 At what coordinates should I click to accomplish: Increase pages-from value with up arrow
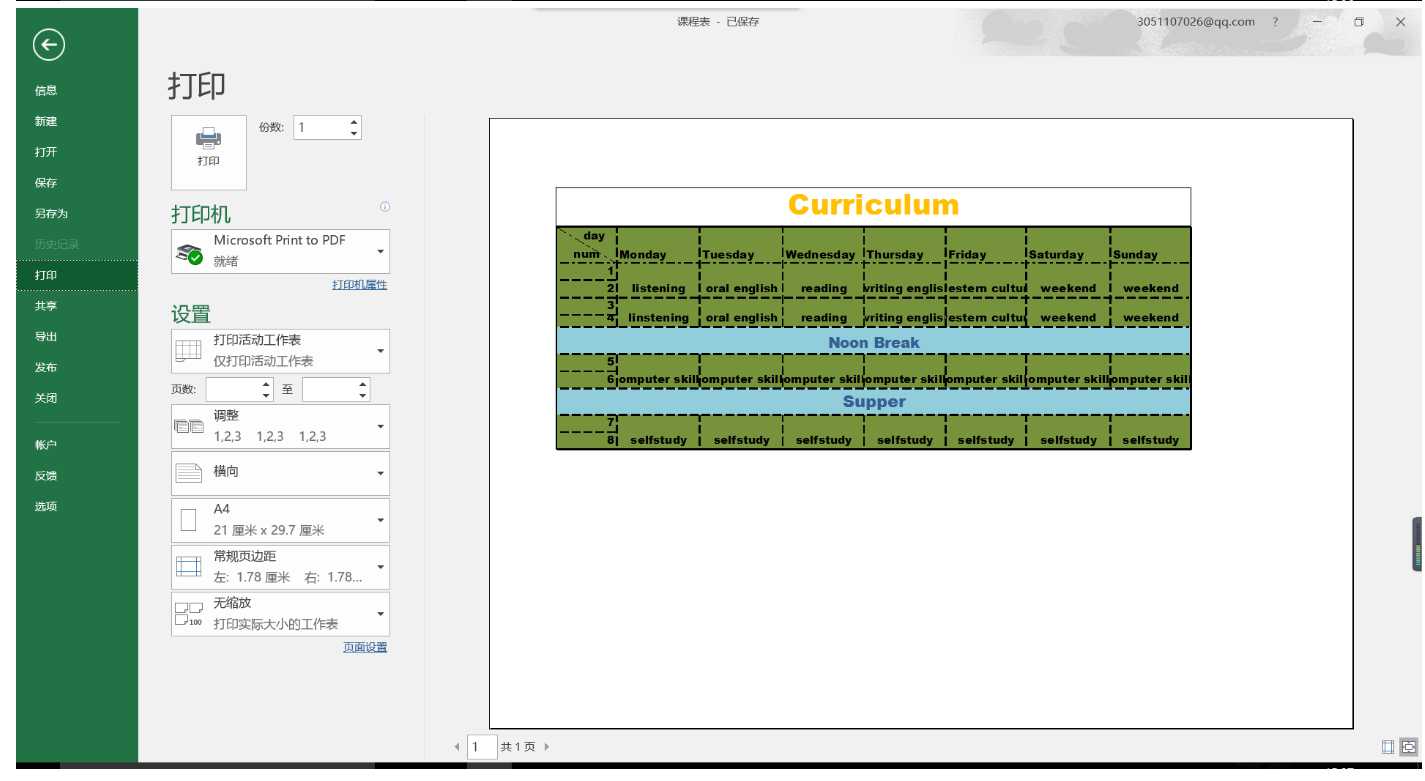coord(266,383)
